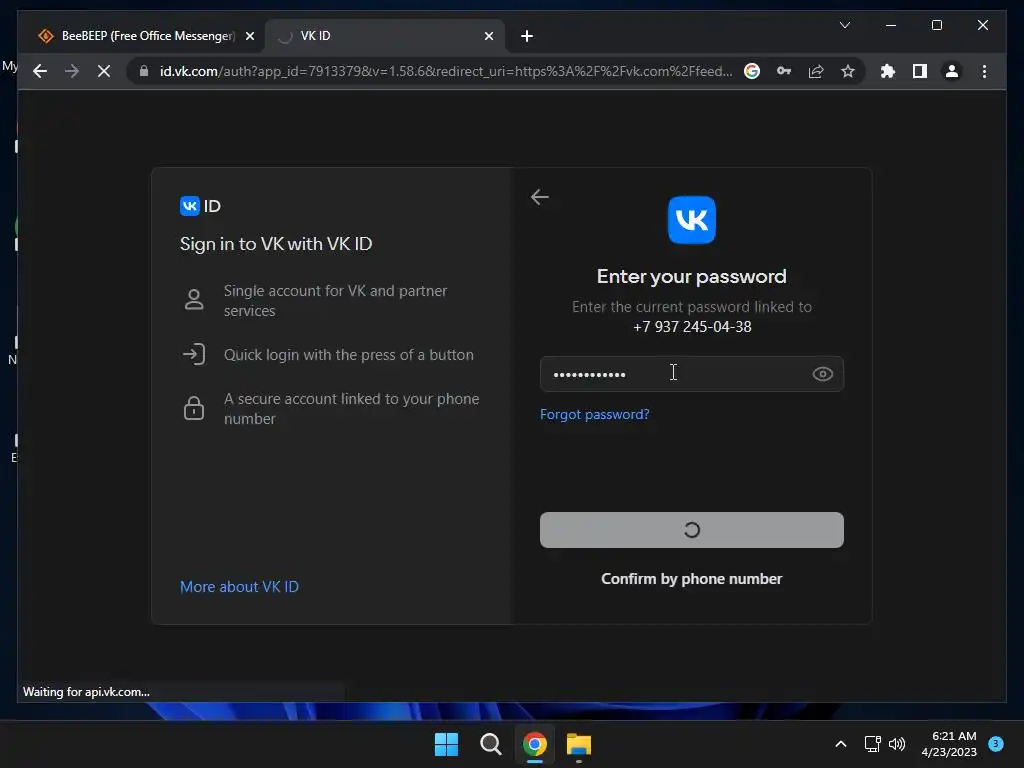Open File Explorer from the taskbar
This screenshot has height=768, width=1024.
[579, 744]
